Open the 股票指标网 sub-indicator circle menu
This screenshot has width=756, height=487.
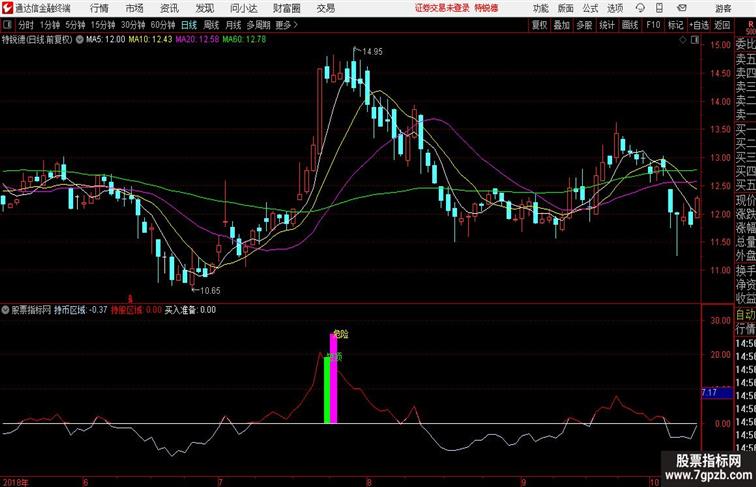(5, 310)
